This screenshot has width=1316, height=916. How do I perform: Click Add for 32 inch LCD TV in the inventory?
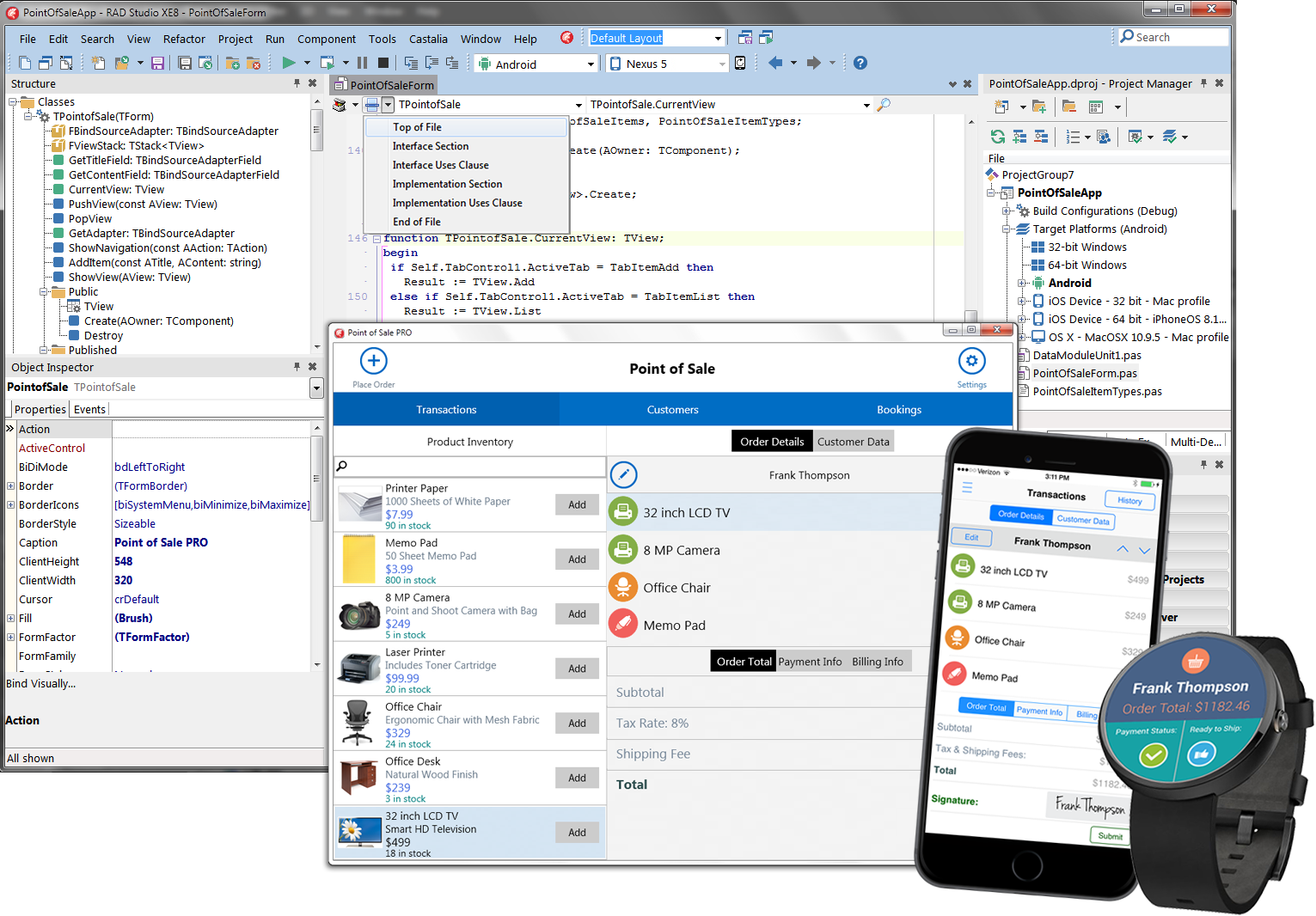coord(577,832)
